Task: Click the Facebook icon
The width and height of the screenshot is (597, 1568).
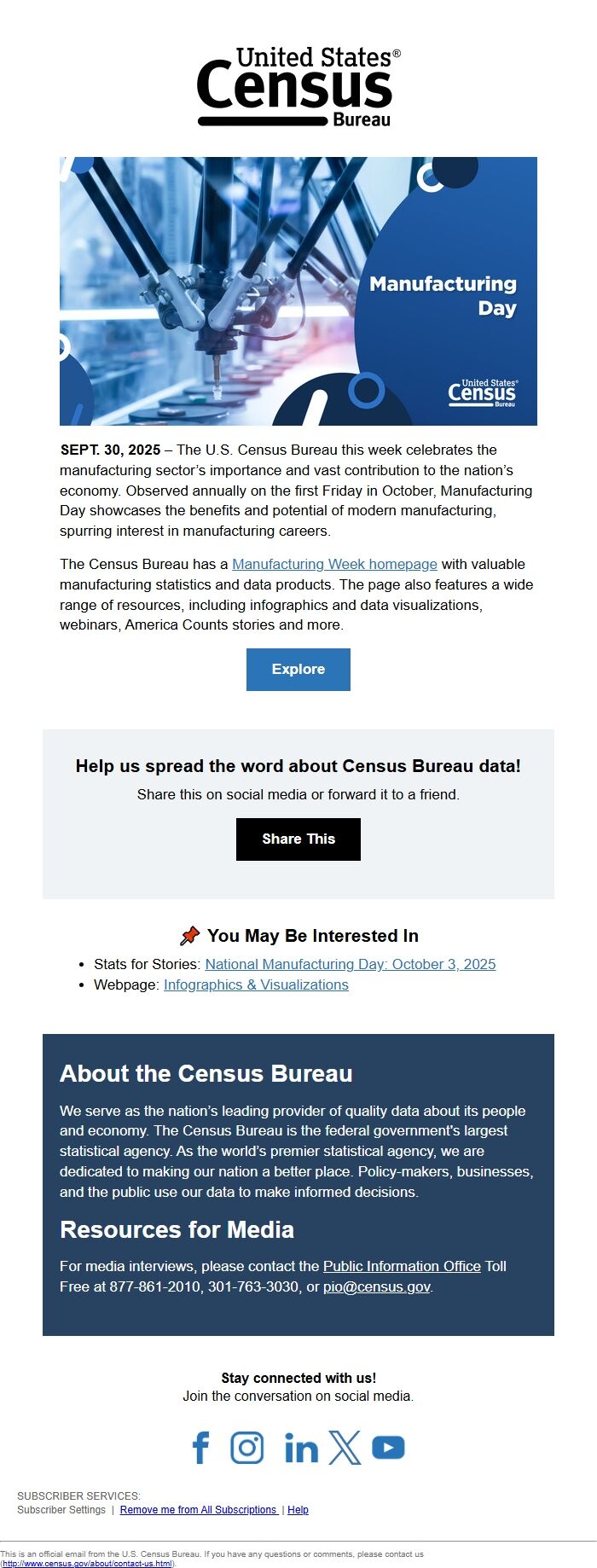Action: 201,1448
